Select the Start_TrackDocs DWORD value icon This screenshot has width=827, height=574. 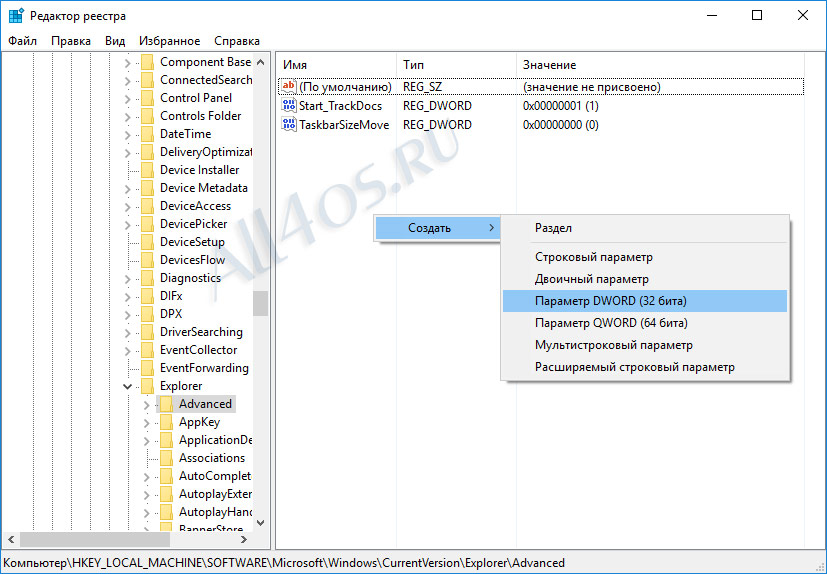click(289, 106)
